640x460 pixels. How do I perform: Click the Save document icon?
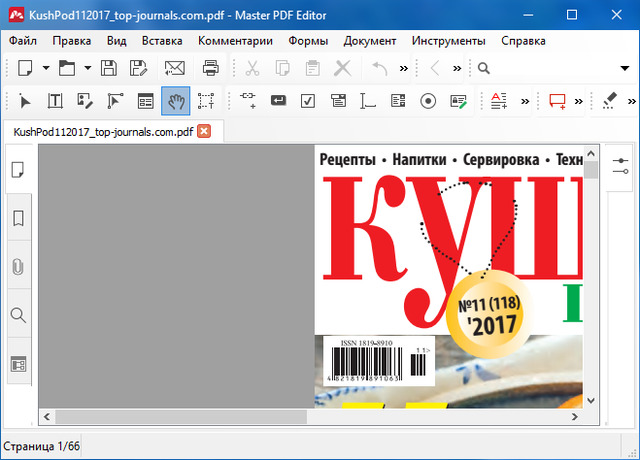(109, 68)
